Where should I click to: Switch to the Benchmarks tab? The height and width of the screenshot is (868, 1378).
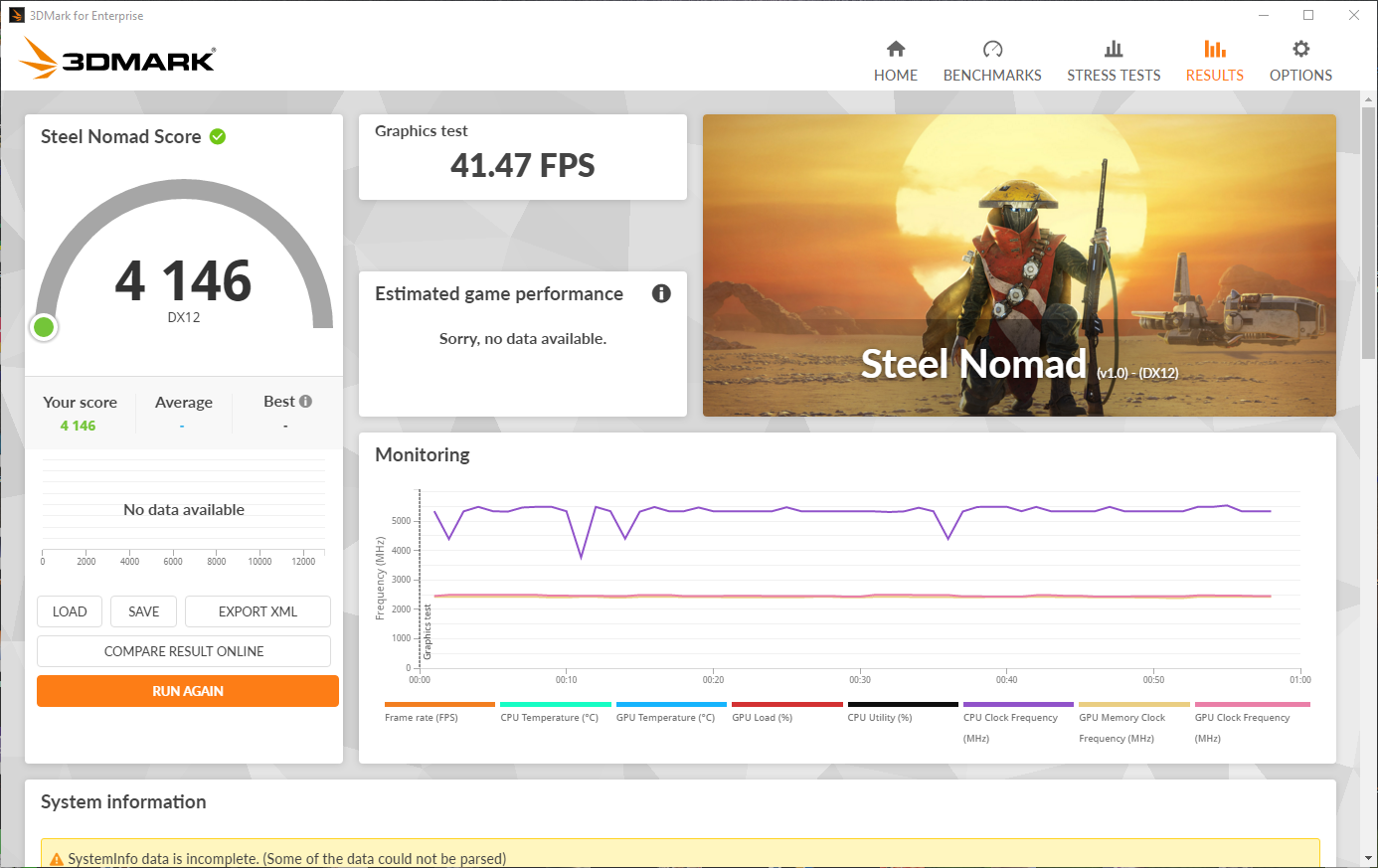click(x=992, y=62)
